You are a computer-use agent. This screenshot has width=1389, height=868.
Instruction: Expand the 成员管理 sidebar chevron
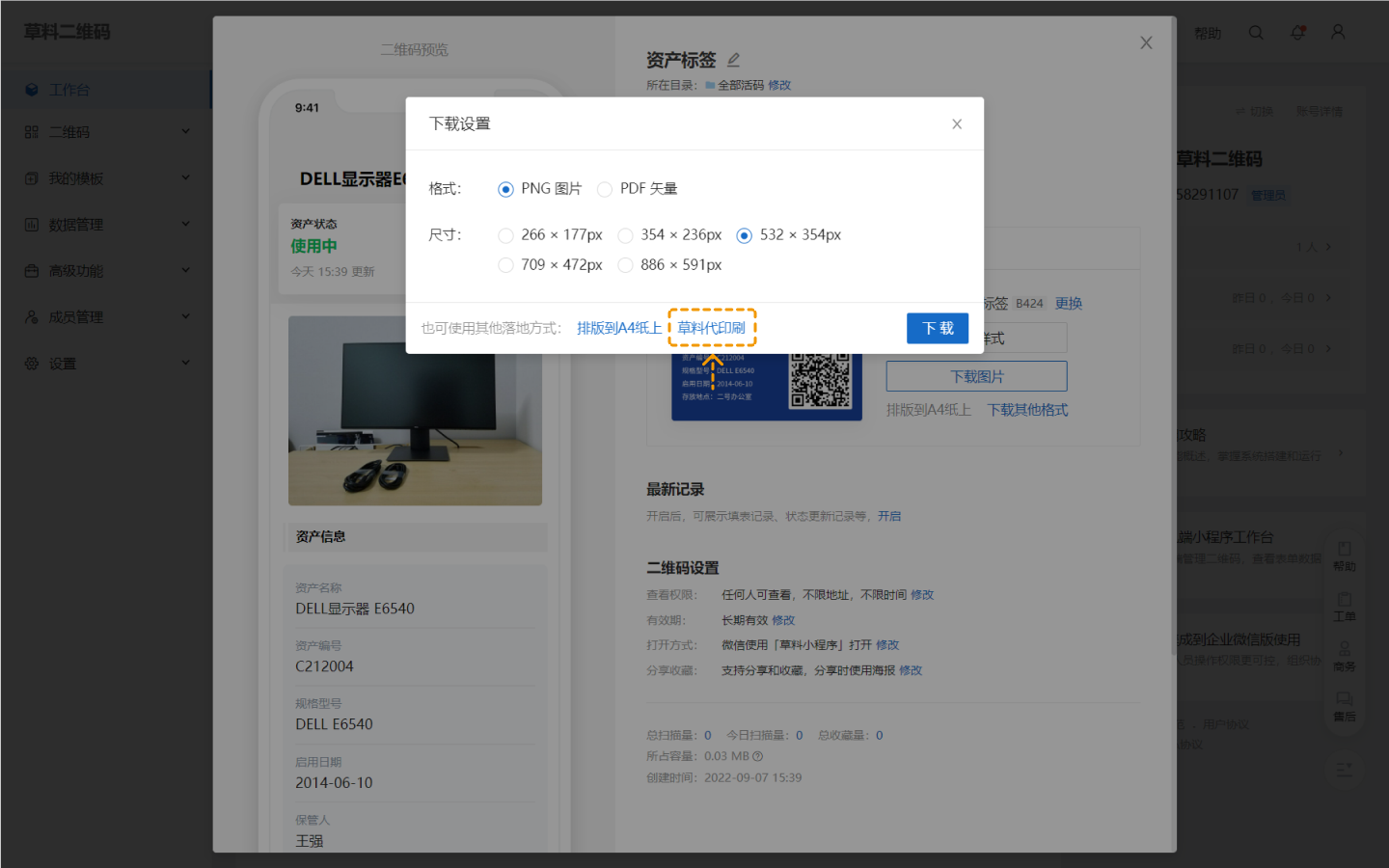point(185,317)
